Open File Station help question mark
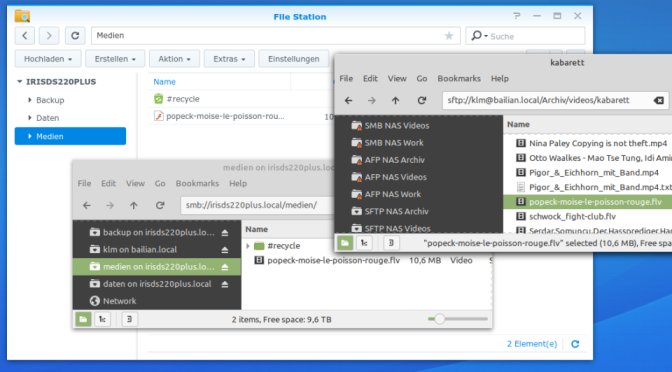Image resolution: width=672 pixels, height=372 pixels. click(516, 16)
